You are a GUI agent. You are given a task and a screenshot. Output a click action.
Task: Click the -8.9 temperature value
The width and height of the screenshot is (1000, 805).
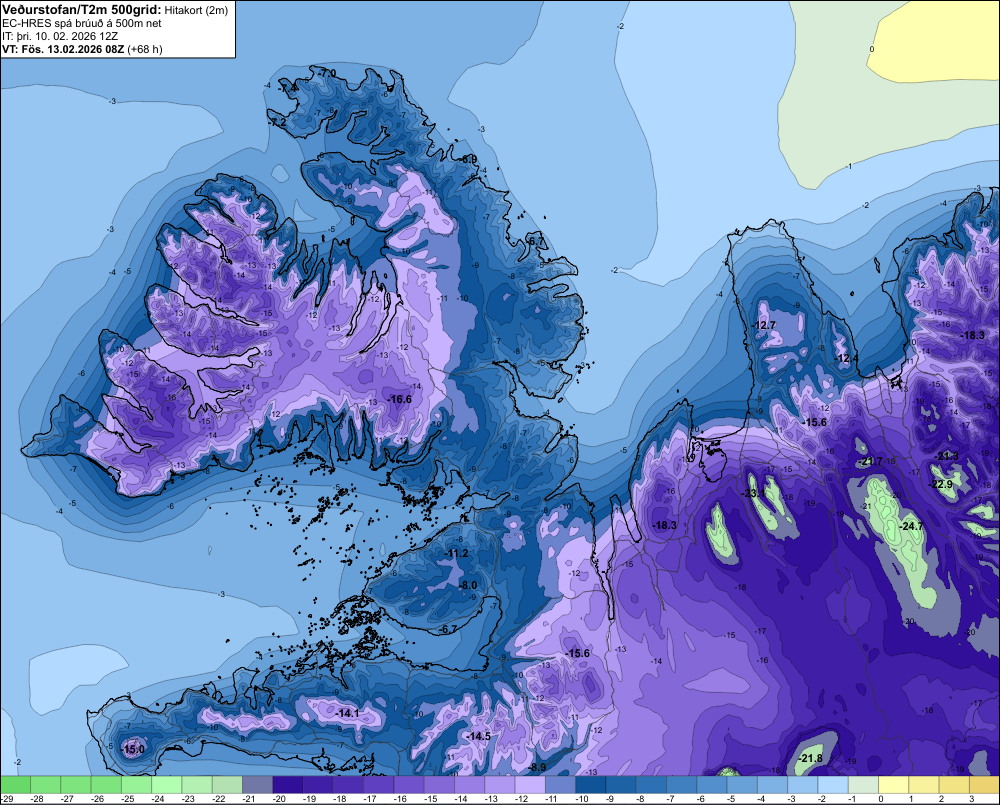[x=537, y=767]
